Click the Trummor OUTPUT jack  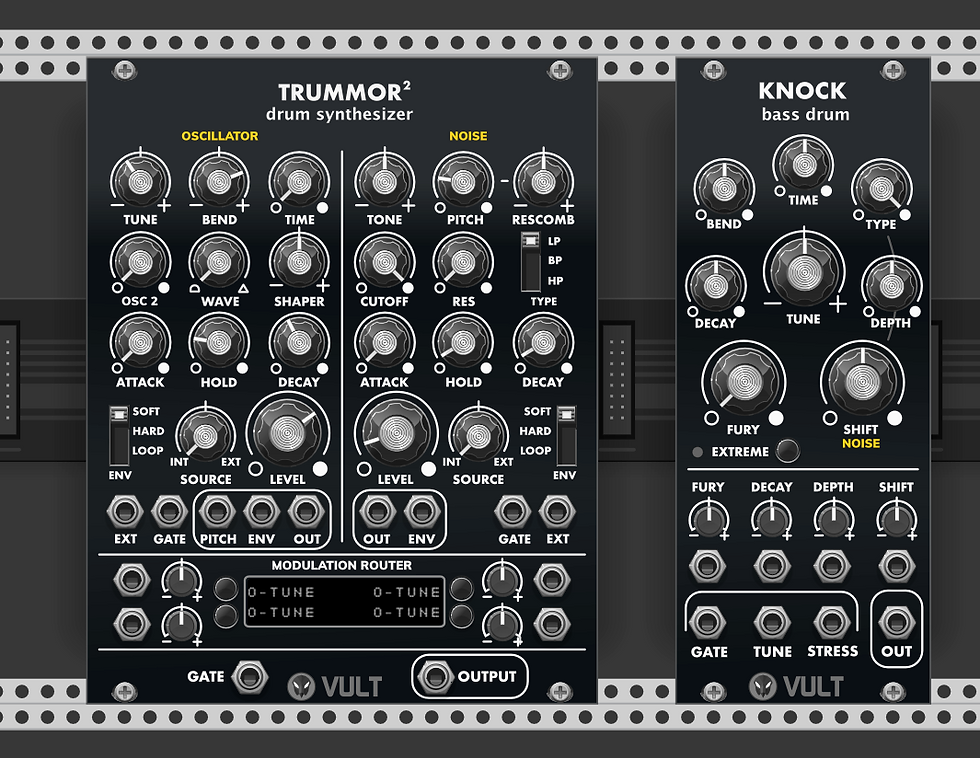(x=436, y=677)
